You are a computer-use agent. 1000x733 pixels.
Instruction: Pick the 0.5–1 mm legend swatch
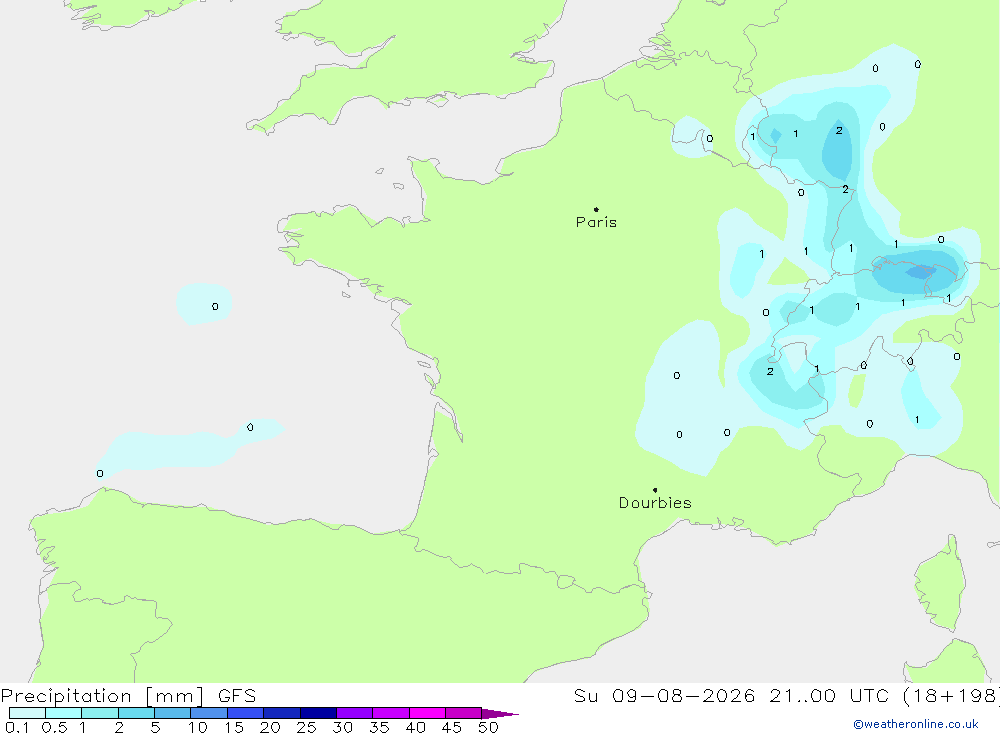coord(63,713)
